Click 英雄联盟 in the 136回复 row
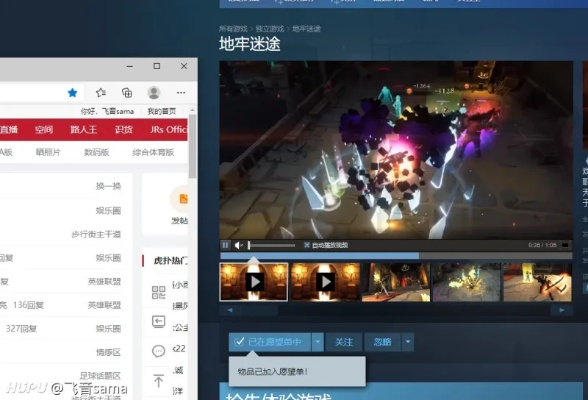 click(x=104, y=305)
